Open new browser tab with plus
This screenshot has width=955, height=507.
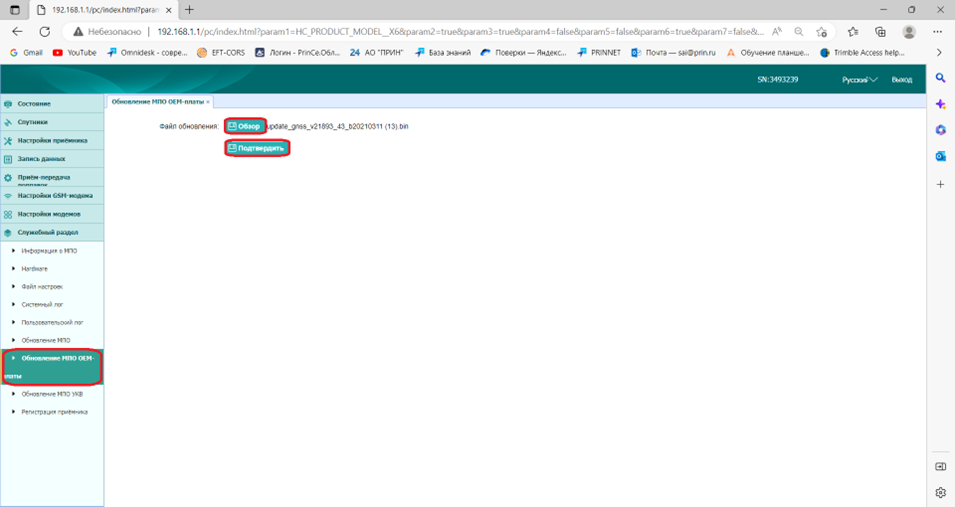[x=189, y=10]
